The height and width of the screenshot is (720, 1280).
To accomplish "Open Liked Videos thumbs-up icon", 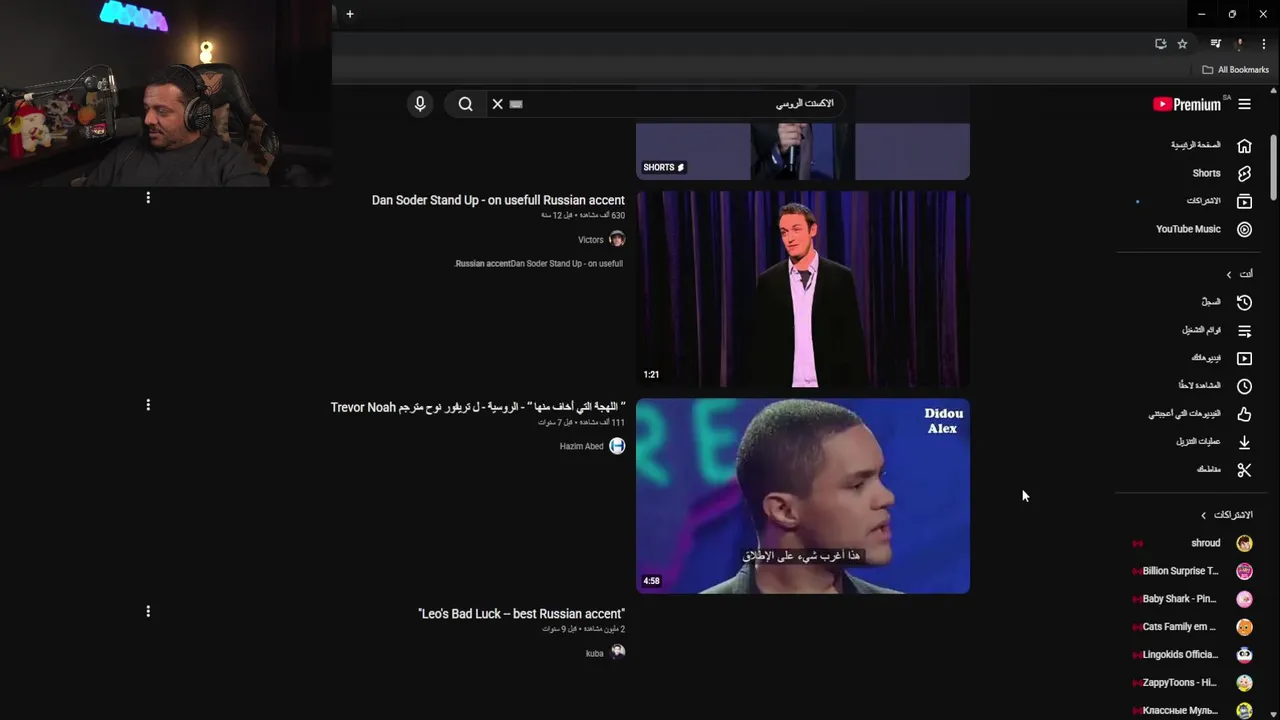I will click(1244, 414).
